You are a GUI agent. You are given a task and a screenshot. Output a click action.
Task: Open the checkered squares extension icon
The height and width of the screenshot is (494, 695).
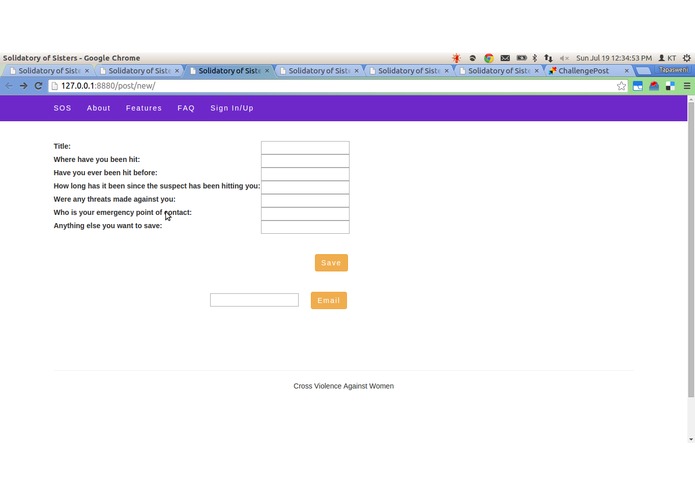click(x=670, y=86)
